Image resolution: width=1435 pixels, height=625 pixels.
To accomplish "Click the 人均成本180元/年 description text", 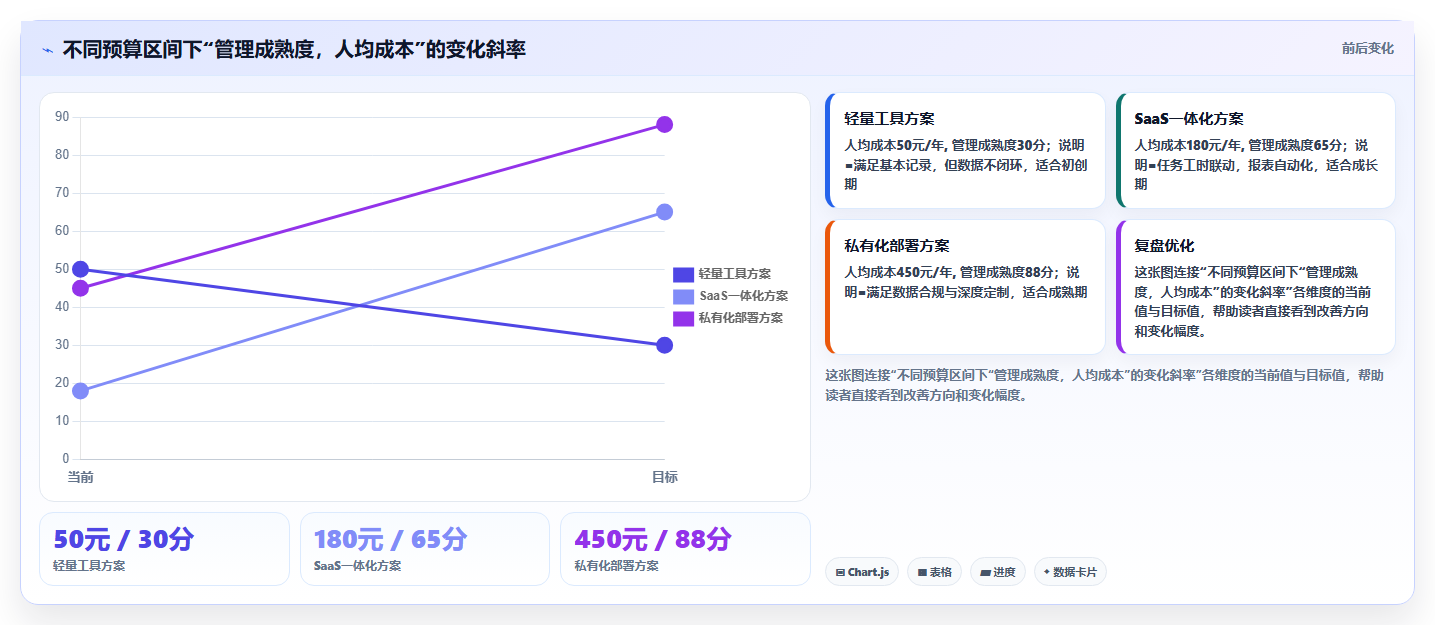I will coord(1256,164).
